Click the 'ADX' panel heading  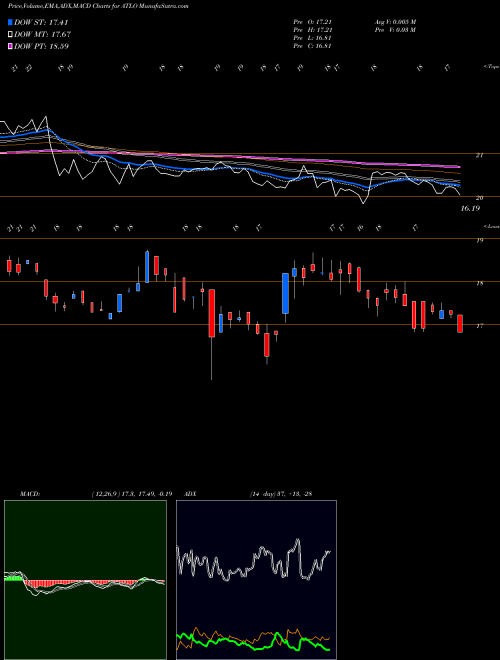pyautogui.click(x=190, y=494)
